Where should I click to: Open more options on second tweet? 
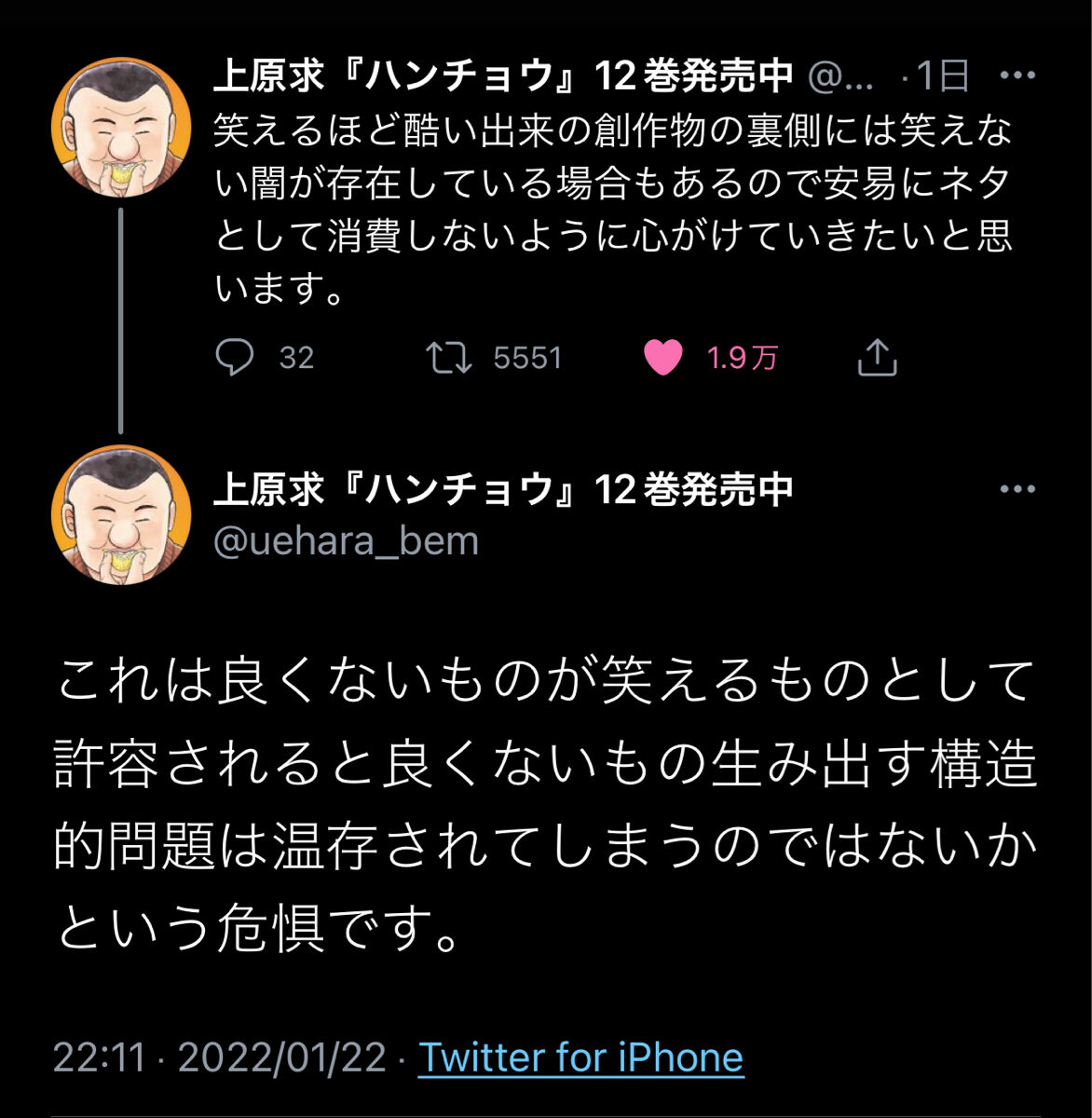1017,489
